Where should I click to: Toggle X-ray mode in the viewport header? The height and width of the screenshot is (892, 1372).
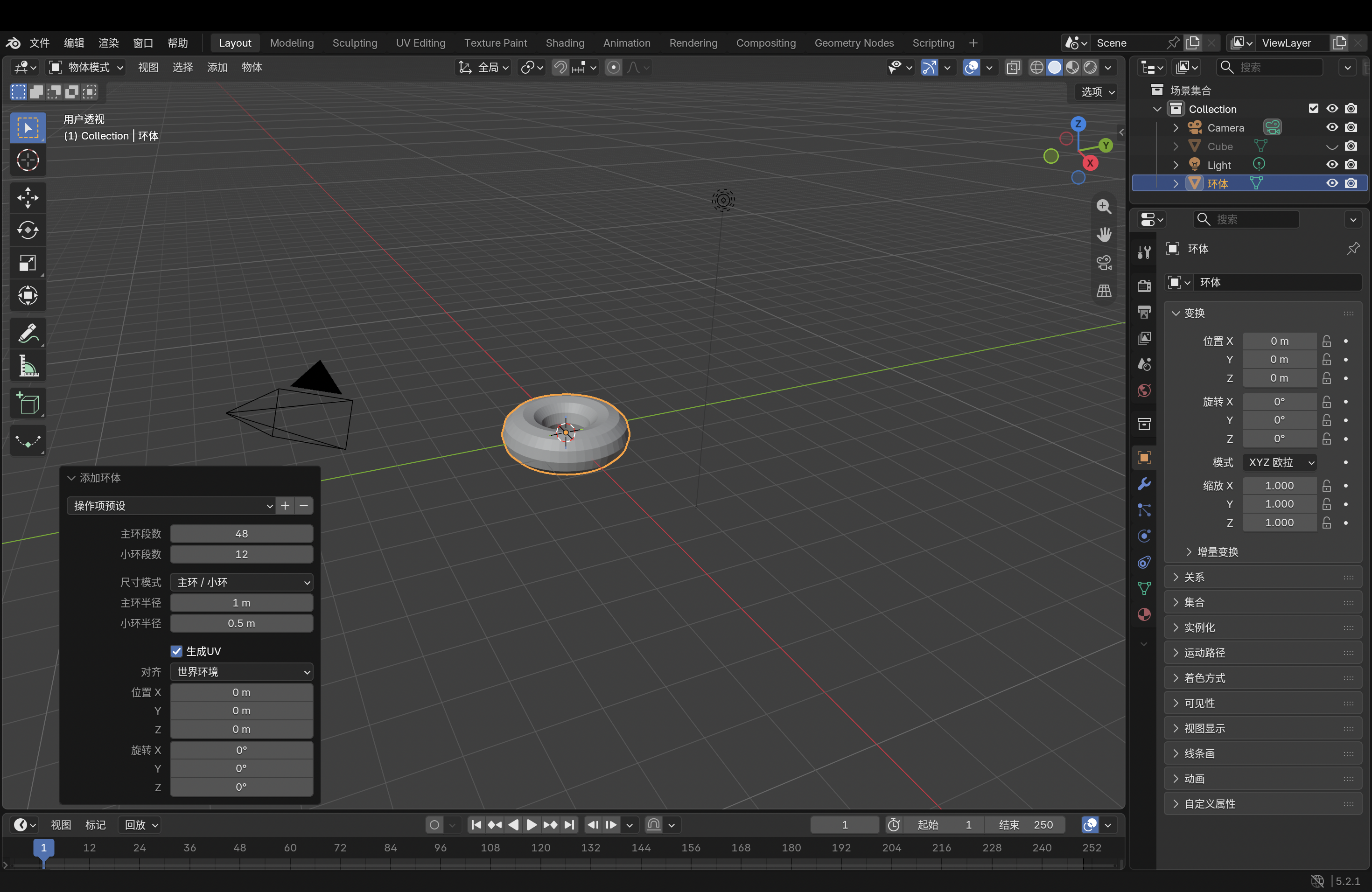click(x=1013, y=68)
